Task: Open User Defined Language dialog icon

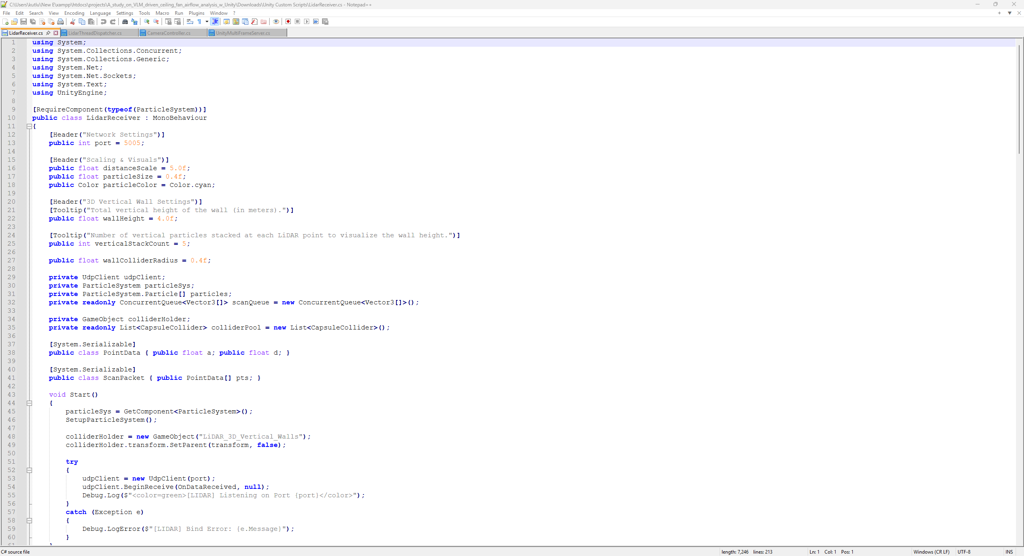Action: coord(227,22)
